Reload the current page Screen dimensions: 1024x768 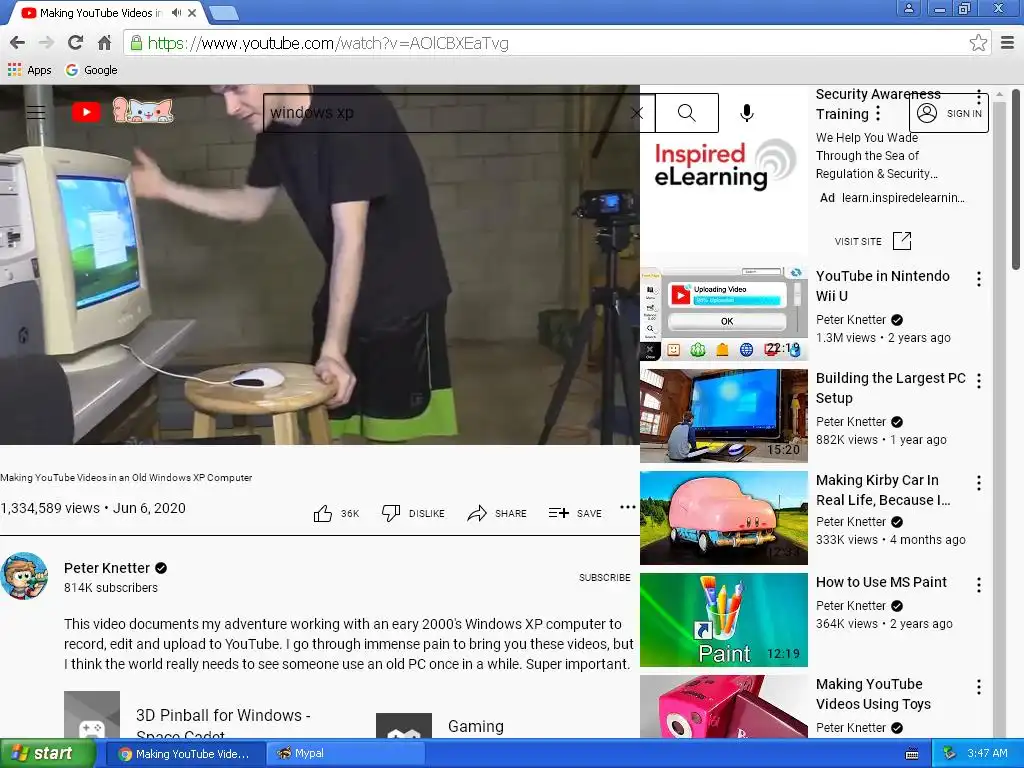(75, 43)
